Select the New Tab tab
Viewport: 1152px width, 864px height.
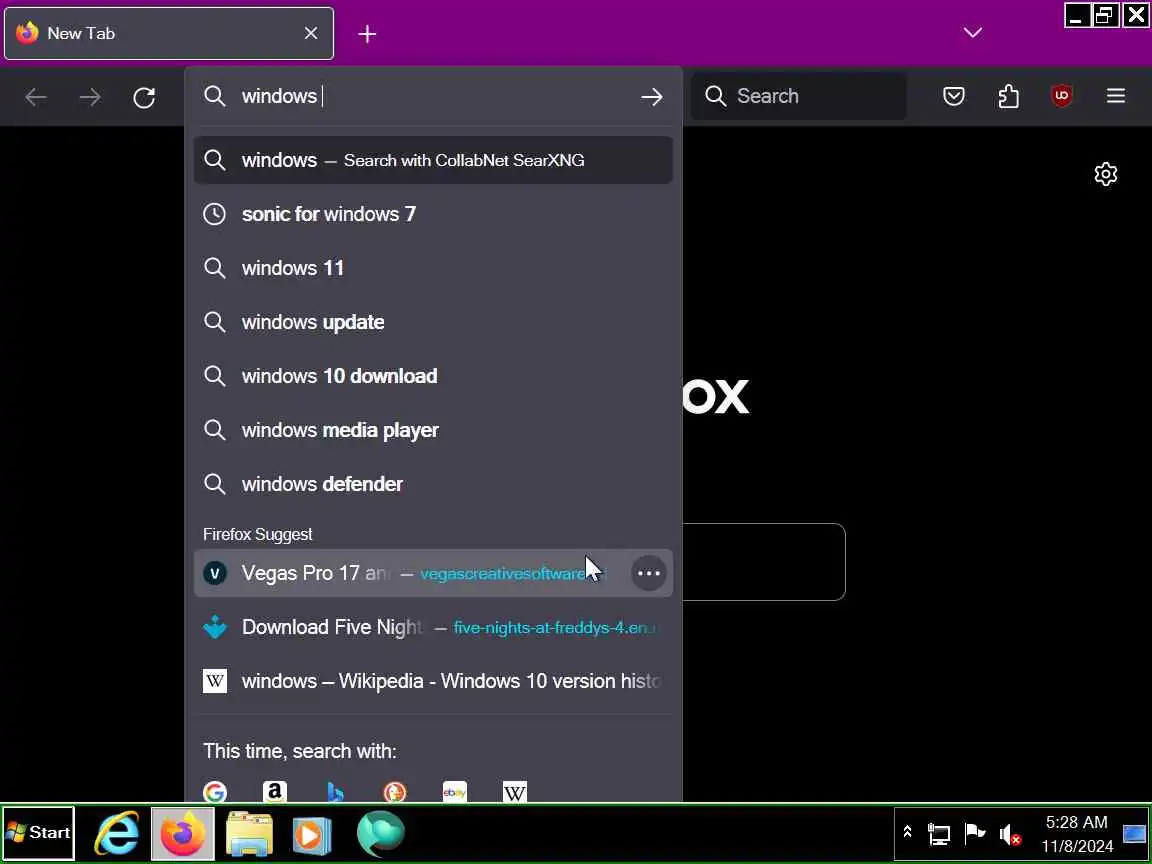pyautogui.click(x=169, y=33)
